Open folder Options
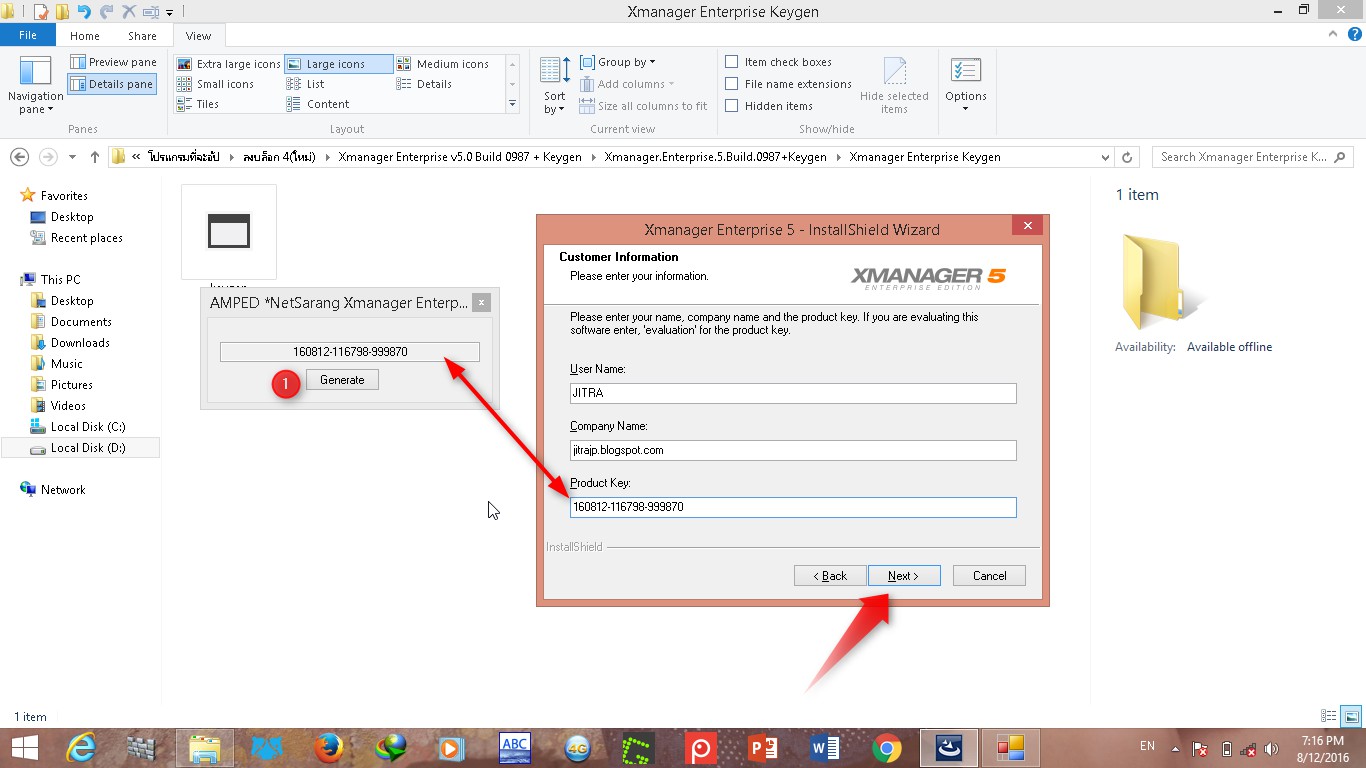This screenshot has width=1366, height=768. (x=965, y=84)
